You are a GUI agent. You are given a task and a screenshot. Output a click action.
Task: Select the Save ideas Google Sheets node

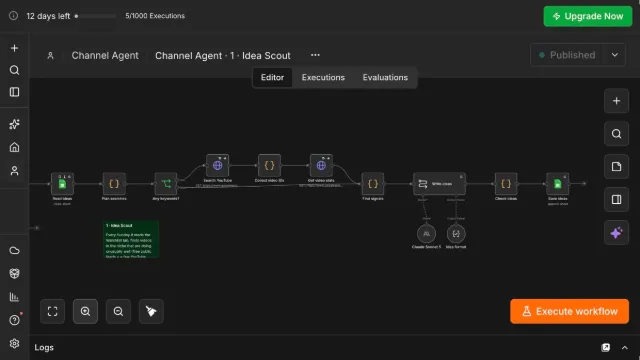[558, 184]
